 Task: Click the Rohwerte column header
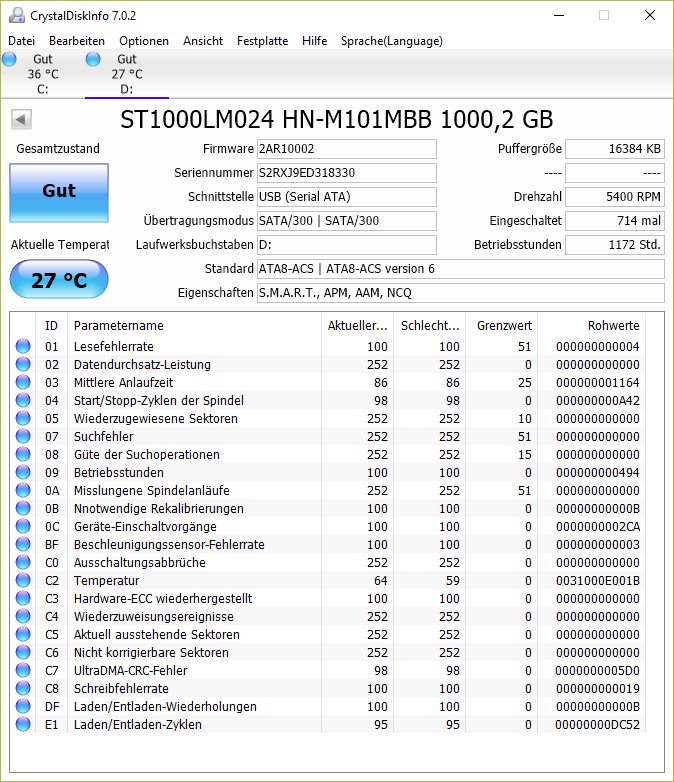point(591,326)
